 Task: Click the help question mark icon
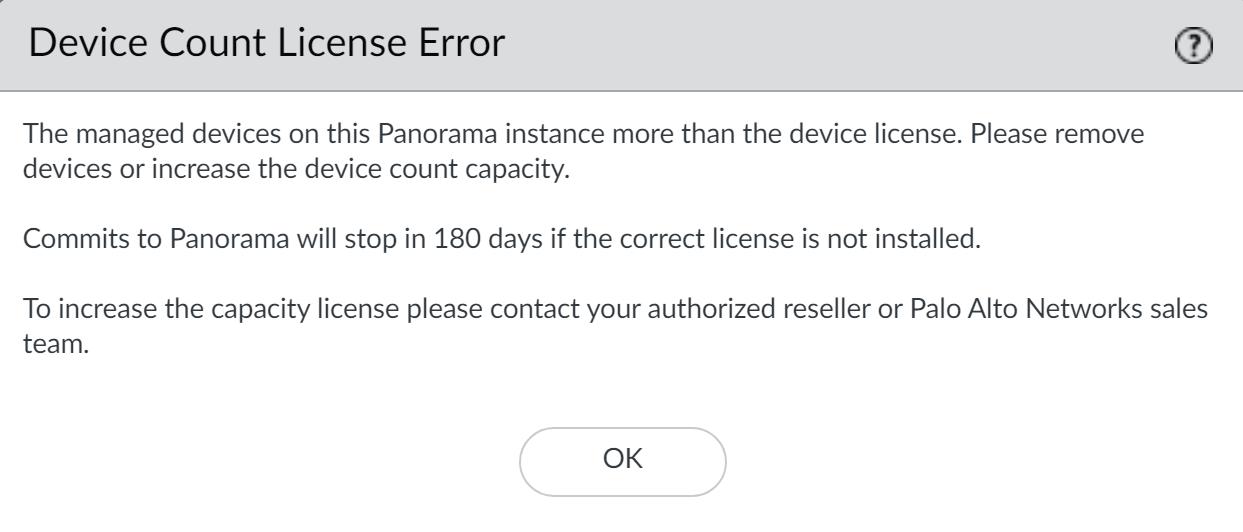(x=1196, y=45)
